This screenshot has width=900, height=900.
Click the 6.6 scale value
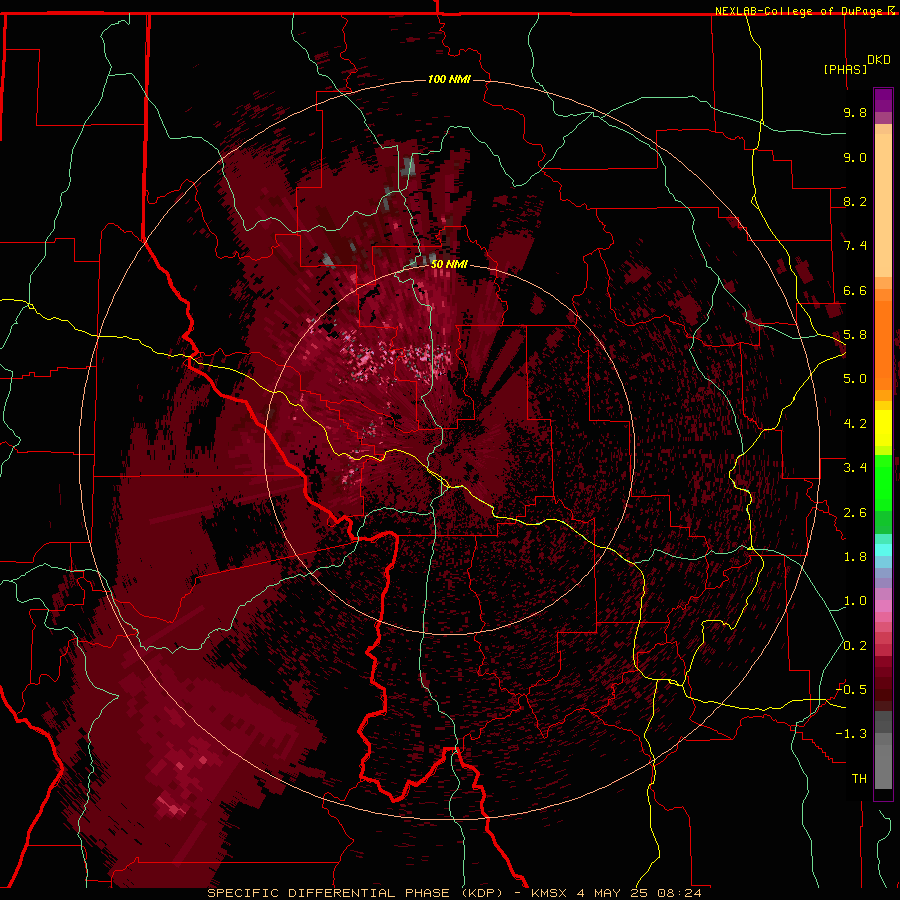855,290
